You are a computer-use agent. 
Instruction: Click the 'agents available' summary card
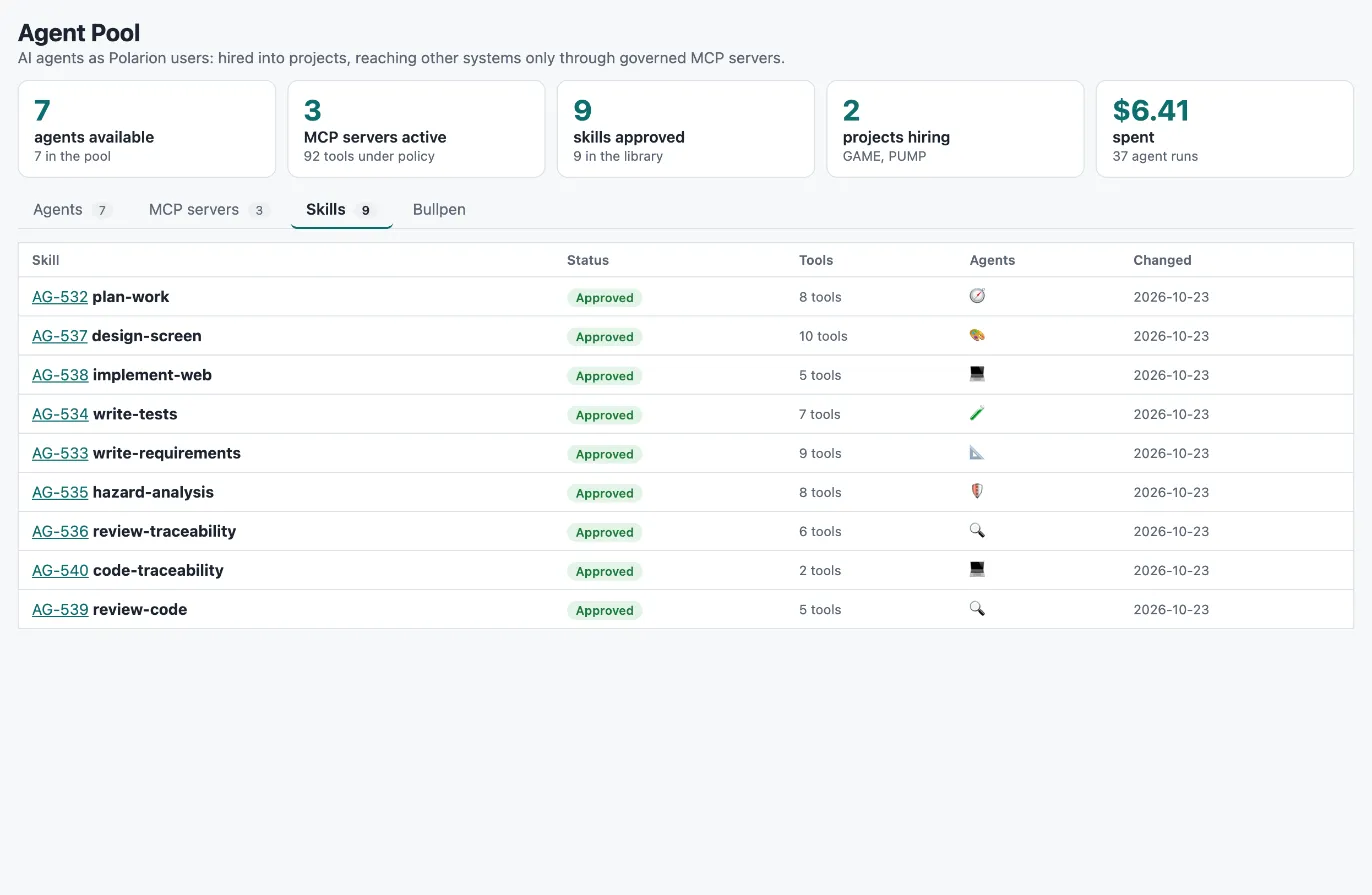pyautogui.click(x=147, y=129)
